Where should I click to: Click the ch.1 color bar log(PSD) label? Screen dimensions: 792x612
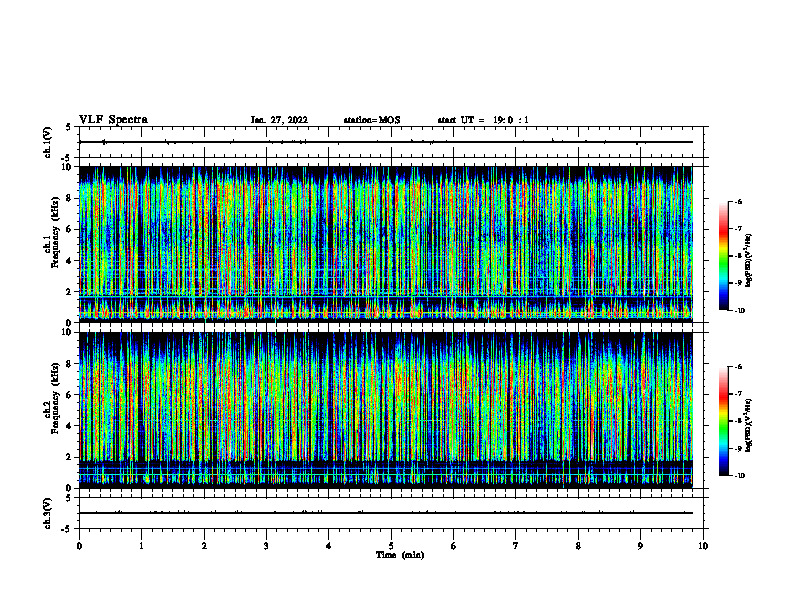click(x=749, y=261)
